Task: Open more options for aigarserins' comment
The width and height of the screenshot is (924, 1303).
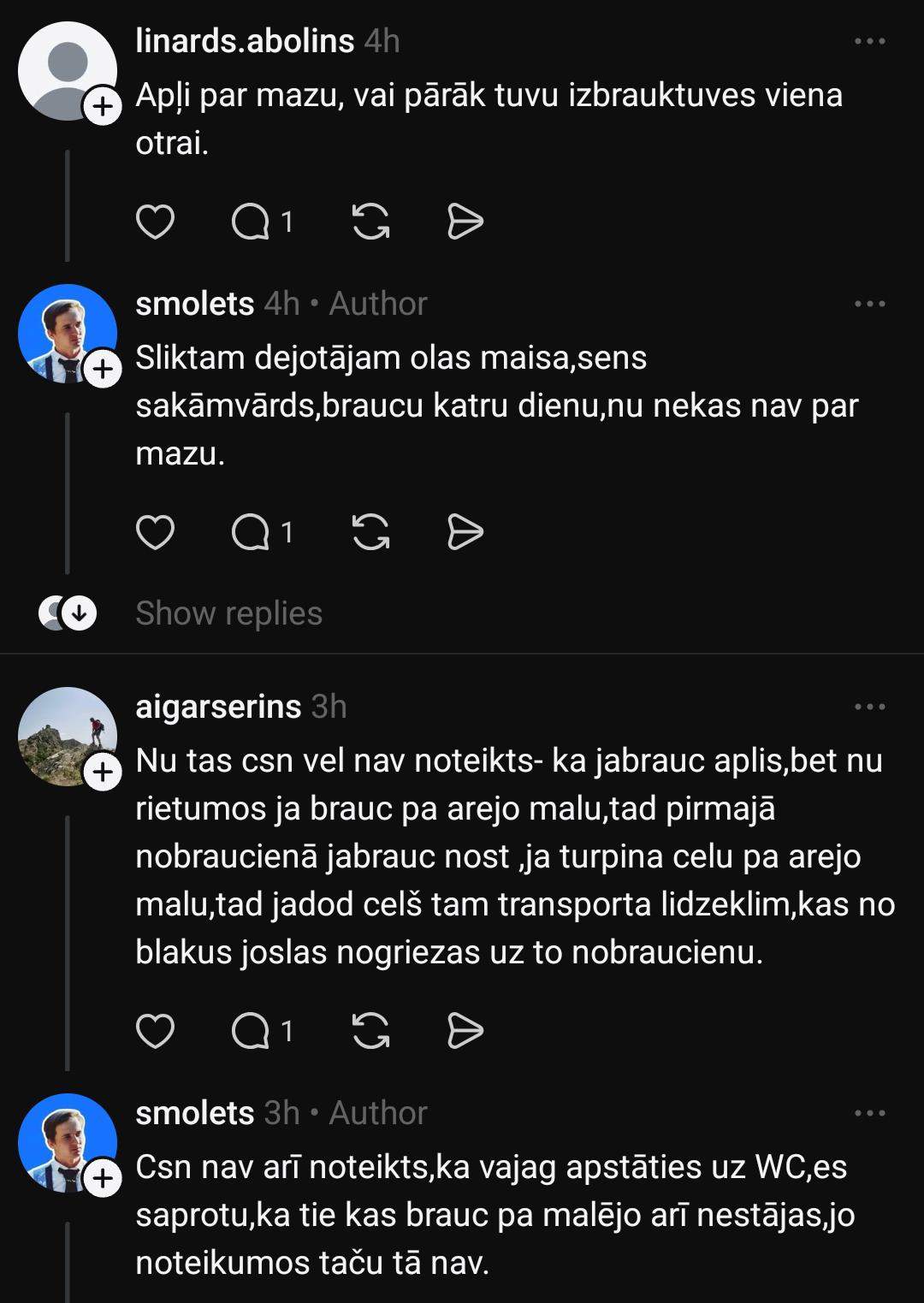Action: [869, 707]
